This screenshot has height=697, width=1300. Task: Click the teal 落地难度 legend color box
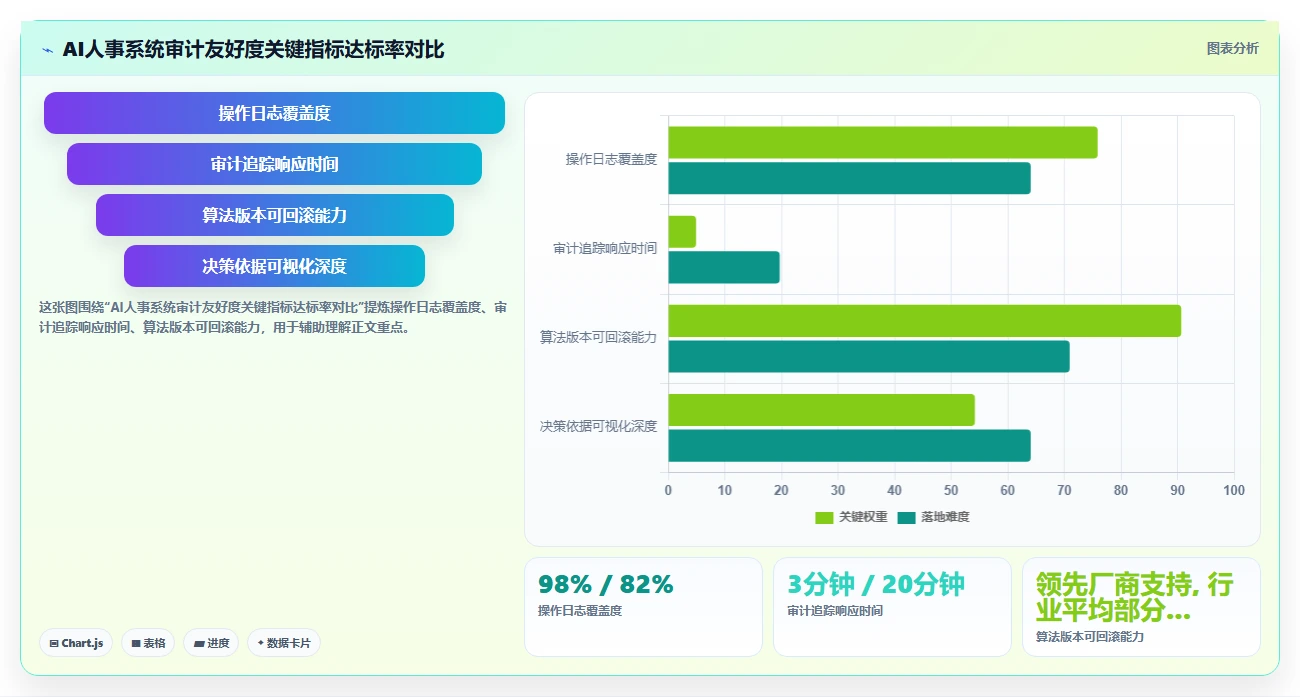(x=906, y=517)
